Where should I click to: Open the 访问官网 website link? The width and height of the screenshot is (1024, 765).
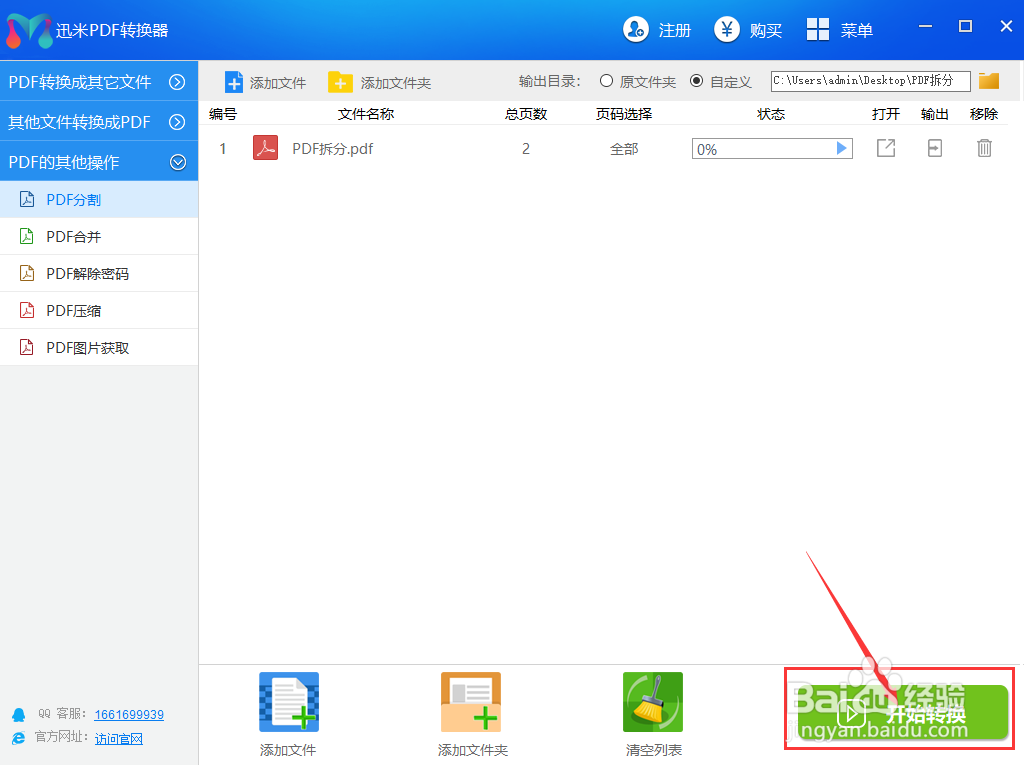(119, 738)
